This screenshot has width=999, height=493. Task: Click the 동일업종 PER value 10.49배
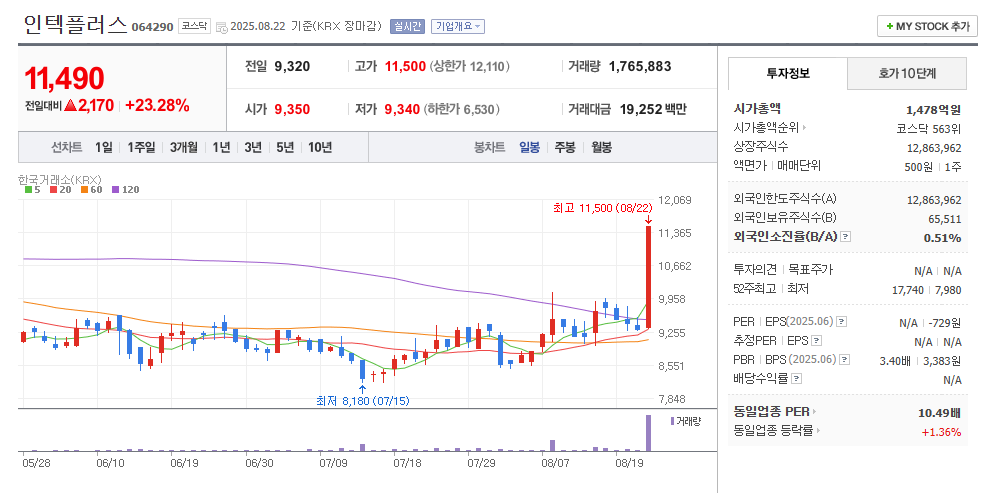click(x=939, y=413)
